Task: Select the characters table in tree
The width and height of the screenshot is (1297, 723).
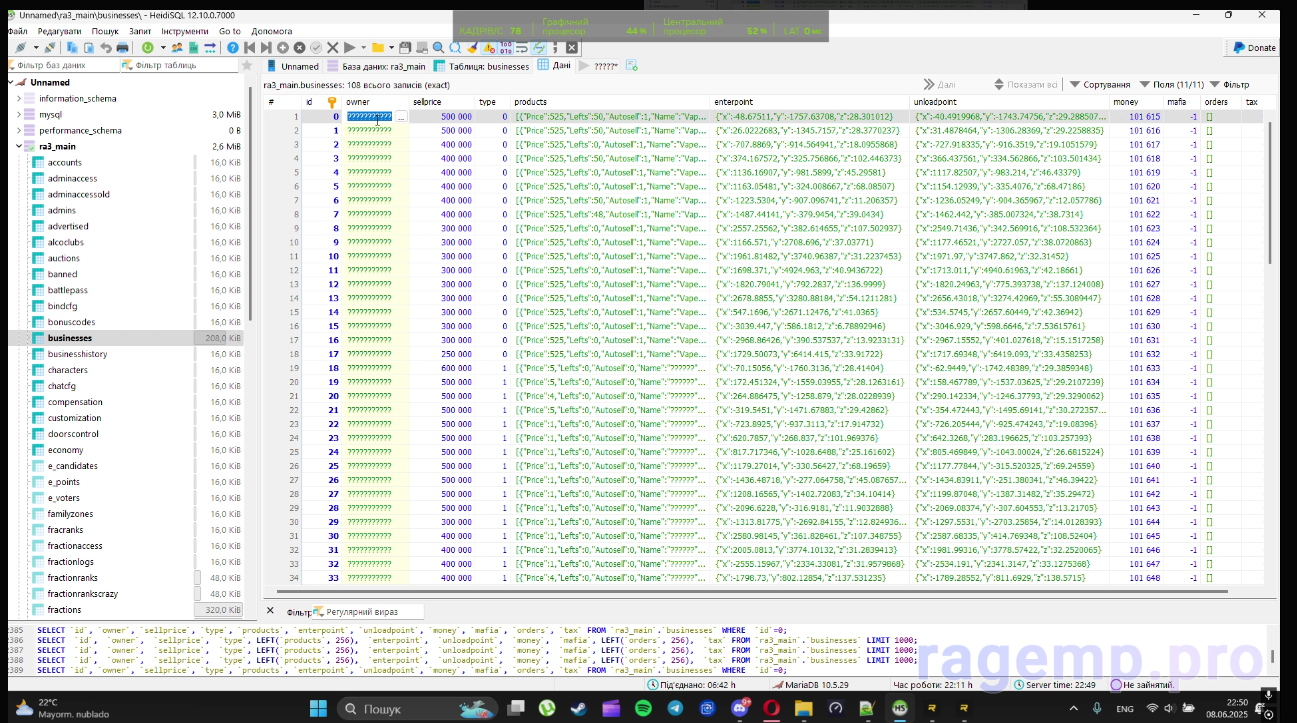Action: [x=68, y=370]
